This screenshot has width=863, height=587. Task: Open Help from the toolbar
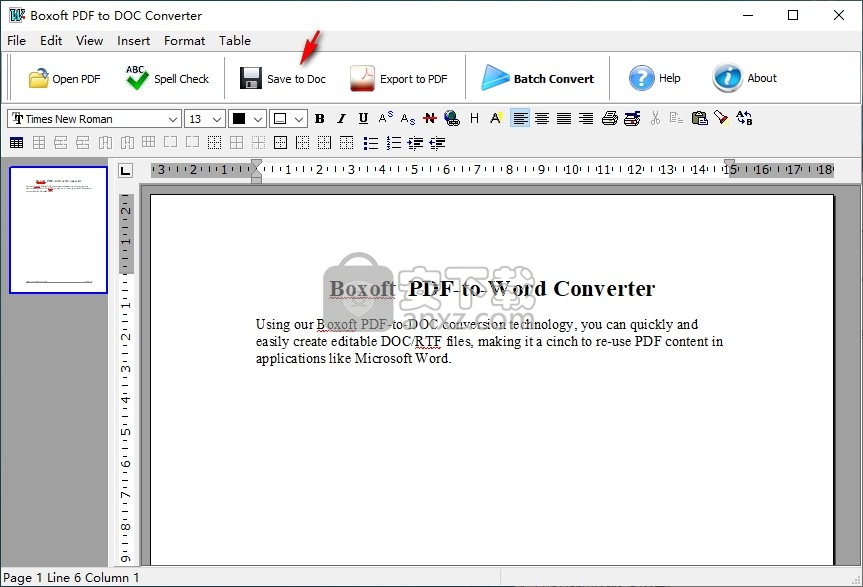click(654, 78)
